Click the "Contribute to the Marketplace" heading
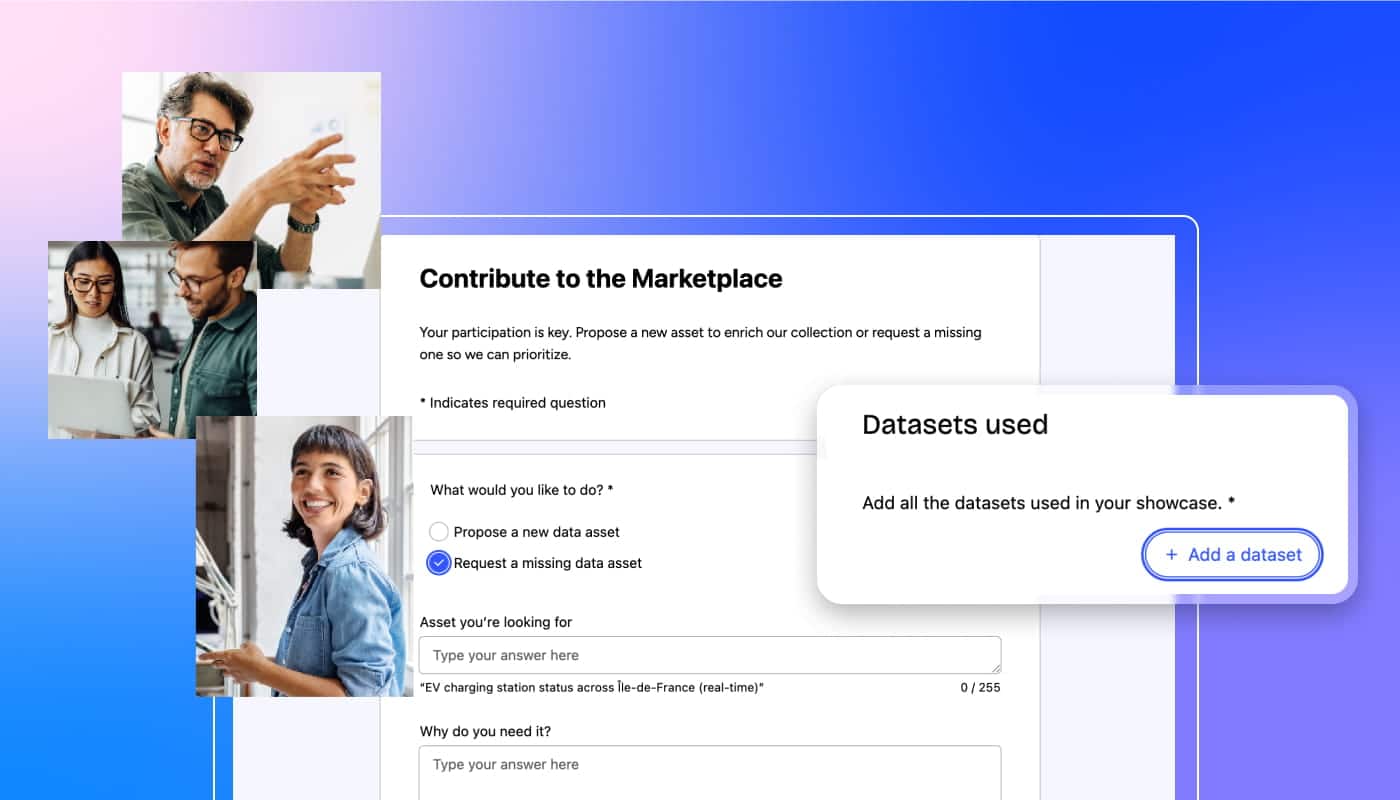1400x800 pixels. [x=600, y=279]
